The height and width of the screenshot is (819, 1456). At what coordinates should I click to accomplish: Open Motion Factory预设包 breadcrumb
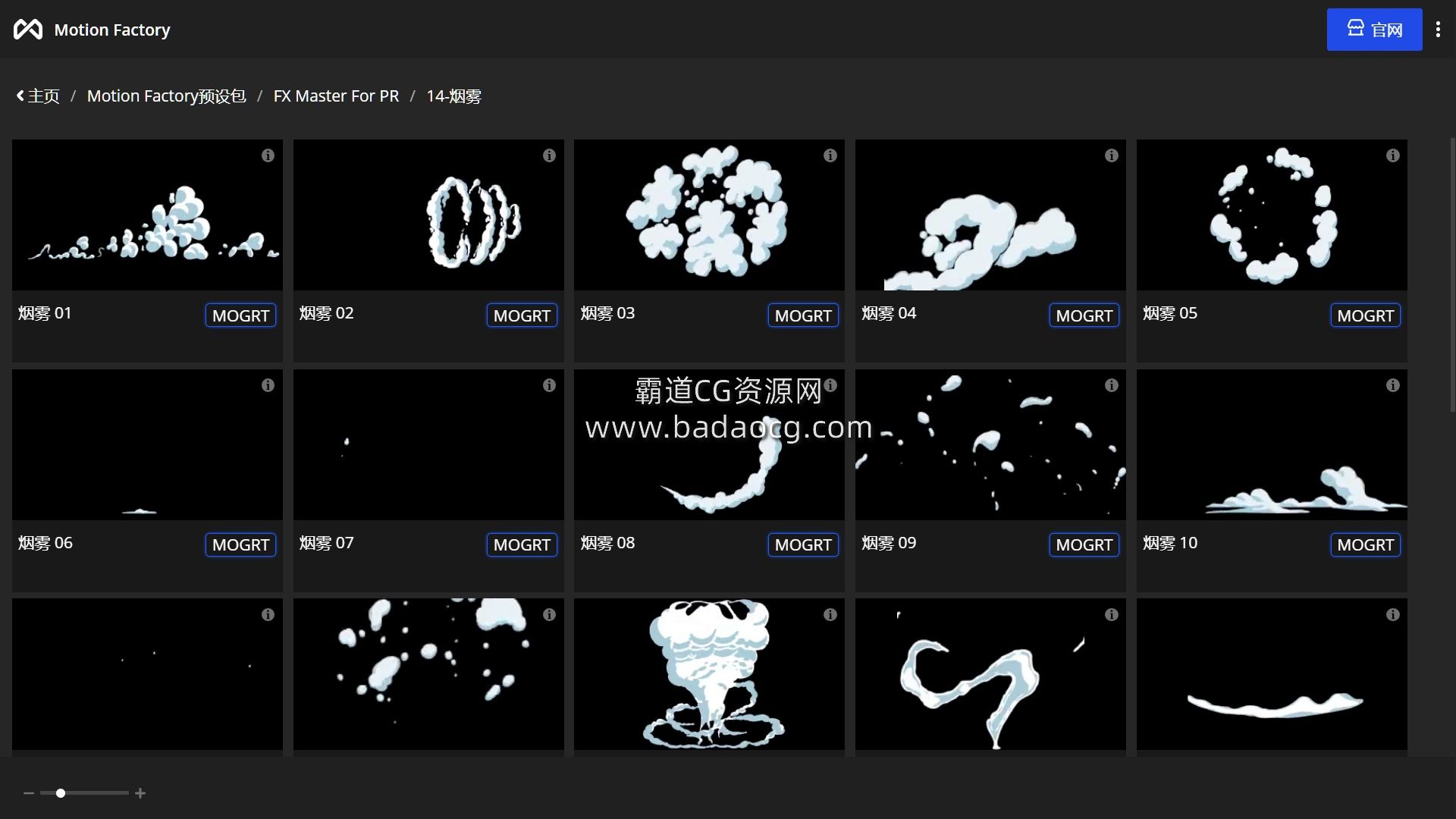pyautogui.click(x=166, y=96)
